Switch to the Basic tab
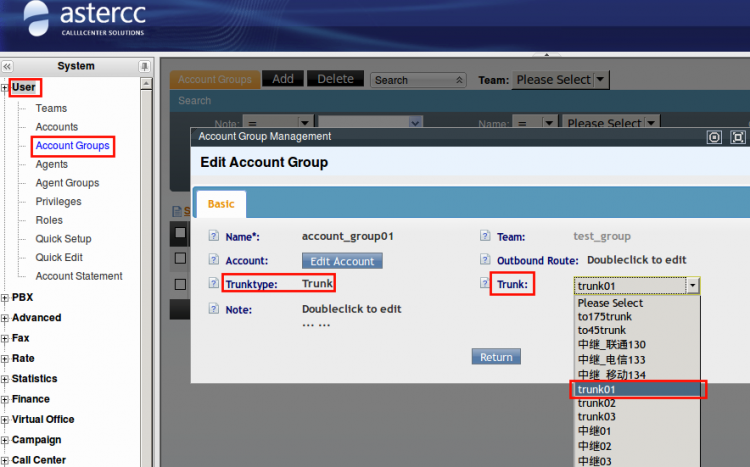 click(221, 204)
